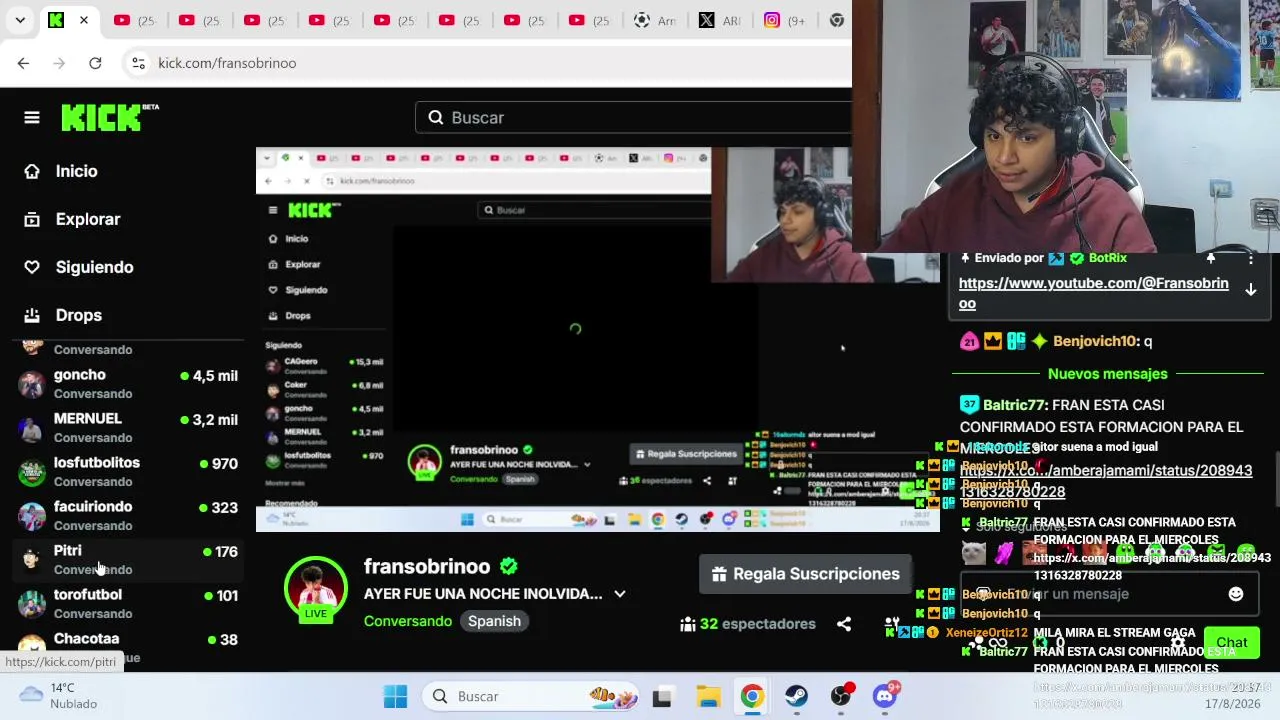
Task: Expand the pinned message down arrow
Action: [1250, 290]
